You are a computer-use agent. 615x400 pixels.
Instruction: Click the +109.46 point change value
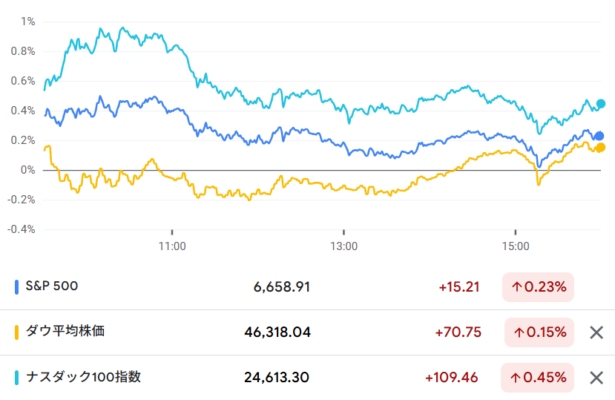(453, 377)
